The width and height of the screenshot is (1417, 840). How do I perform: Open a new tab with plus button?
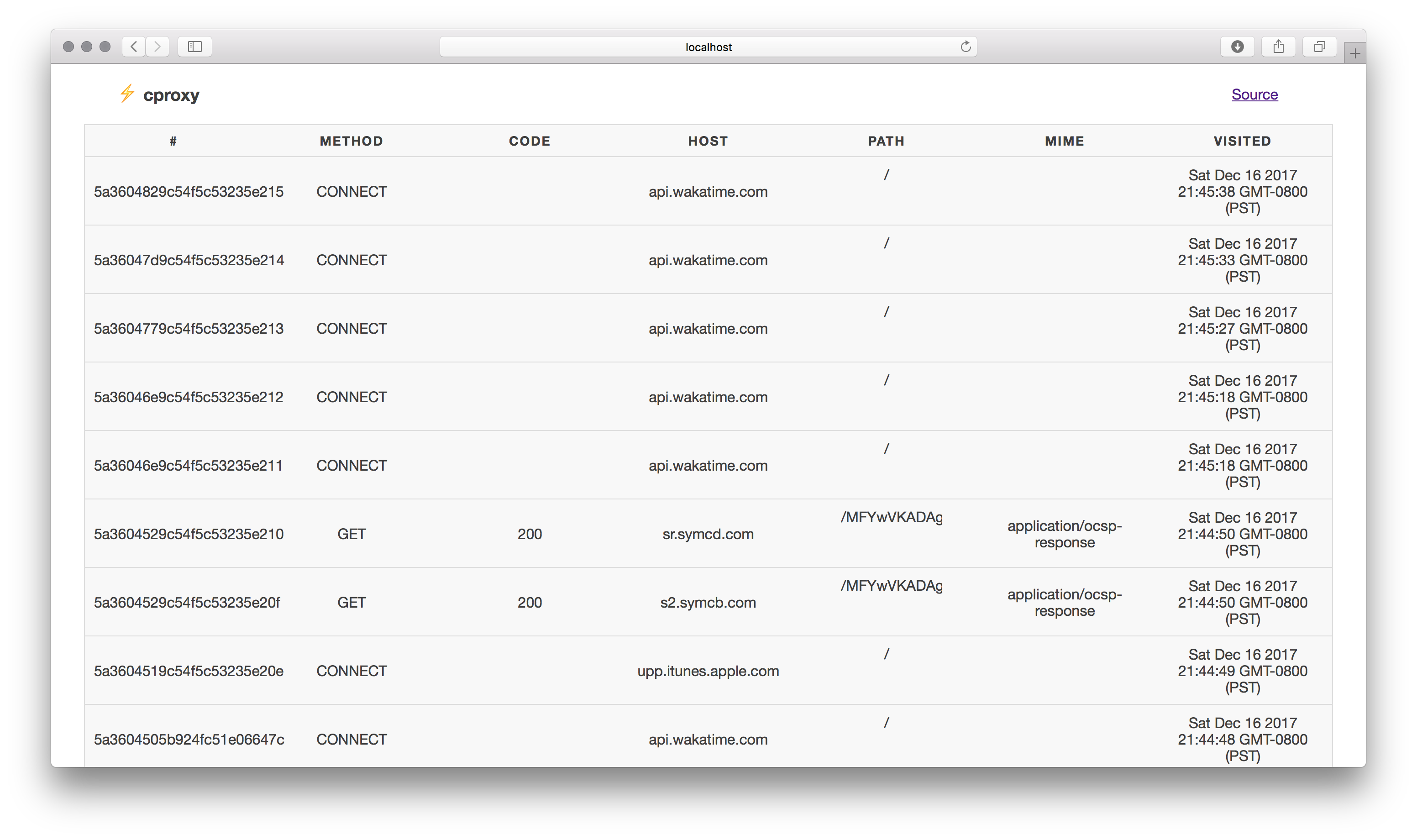(x=1355, y=54)
